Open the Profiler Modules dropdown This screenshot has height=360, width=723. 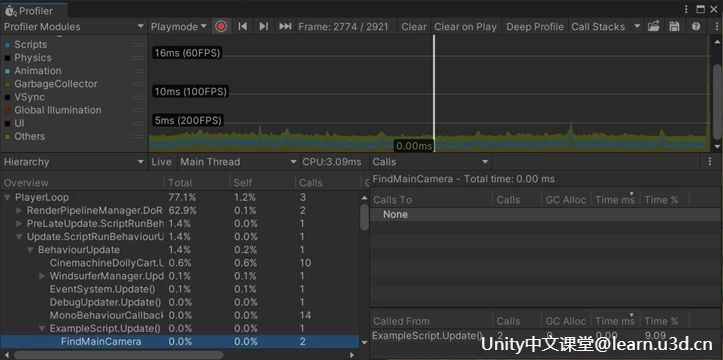point(74,27)
